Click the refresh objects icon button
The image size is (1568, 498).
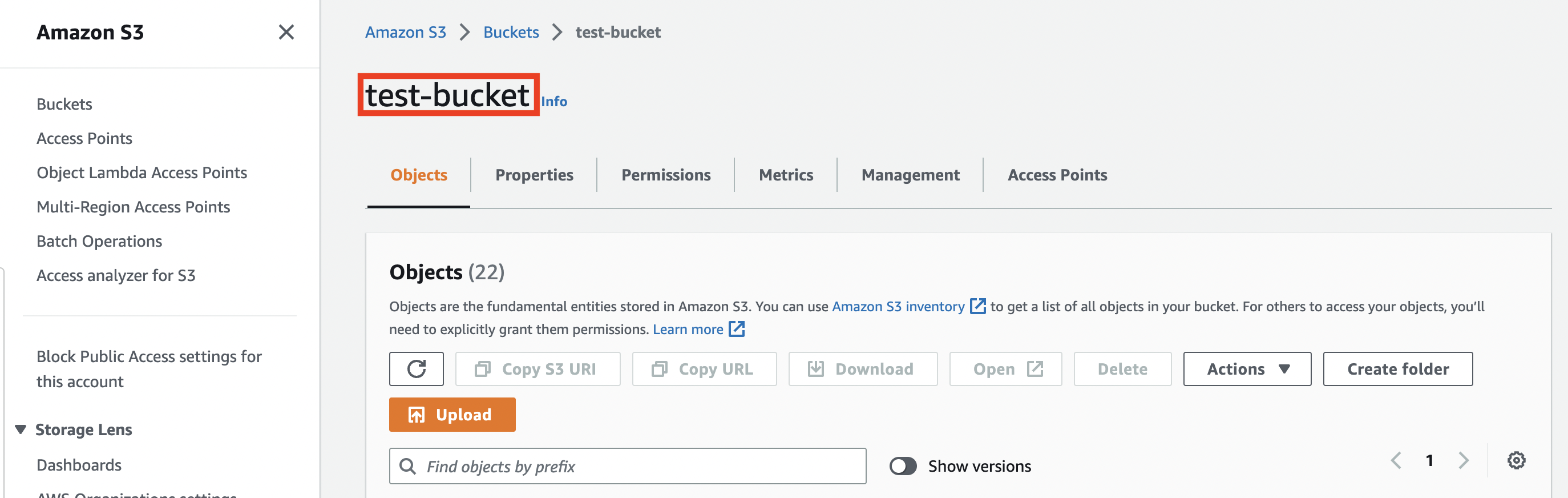coord(417,369)
